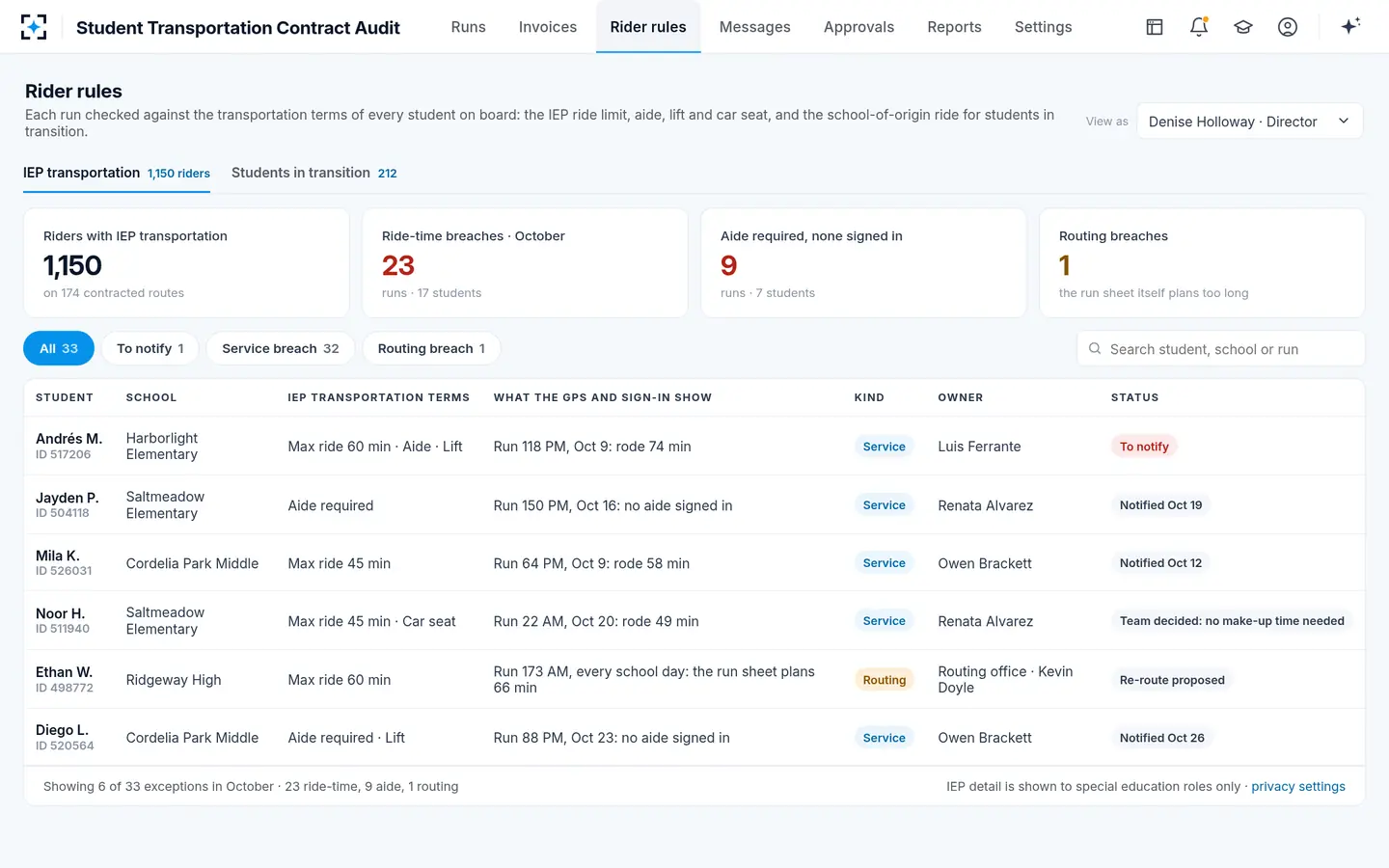This screenshot has height=868, width=1389.
Task: Switch to Students in transition sub-tab
Action: pos(314,174)
